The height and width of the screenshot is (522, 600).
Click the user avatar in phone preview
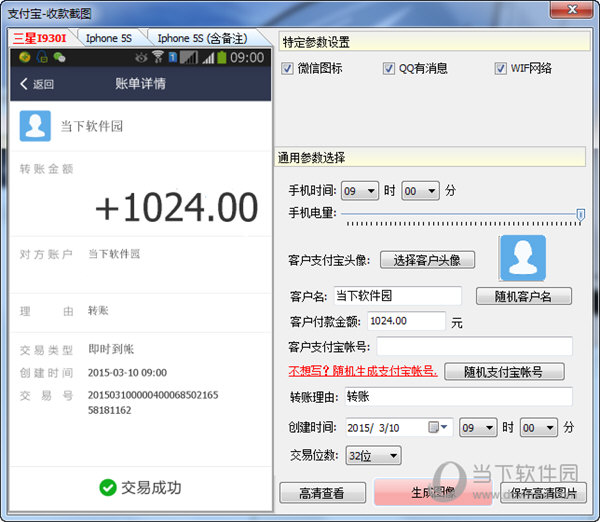[x=35, y=126]
